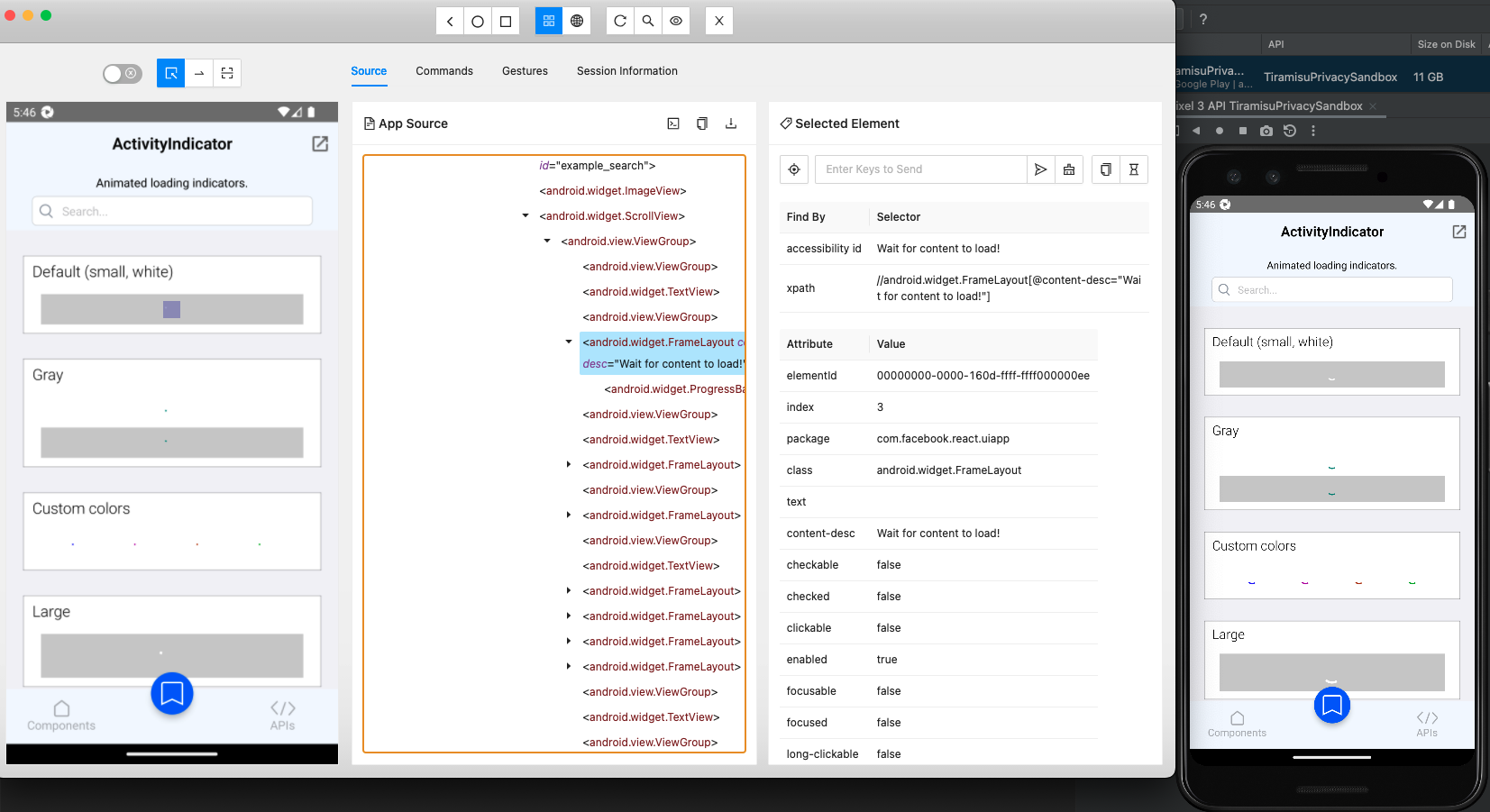Viewport: 1490px width, 812px height.
Task: Click the emulator's Search field
Action: [x=1332, y=289]
